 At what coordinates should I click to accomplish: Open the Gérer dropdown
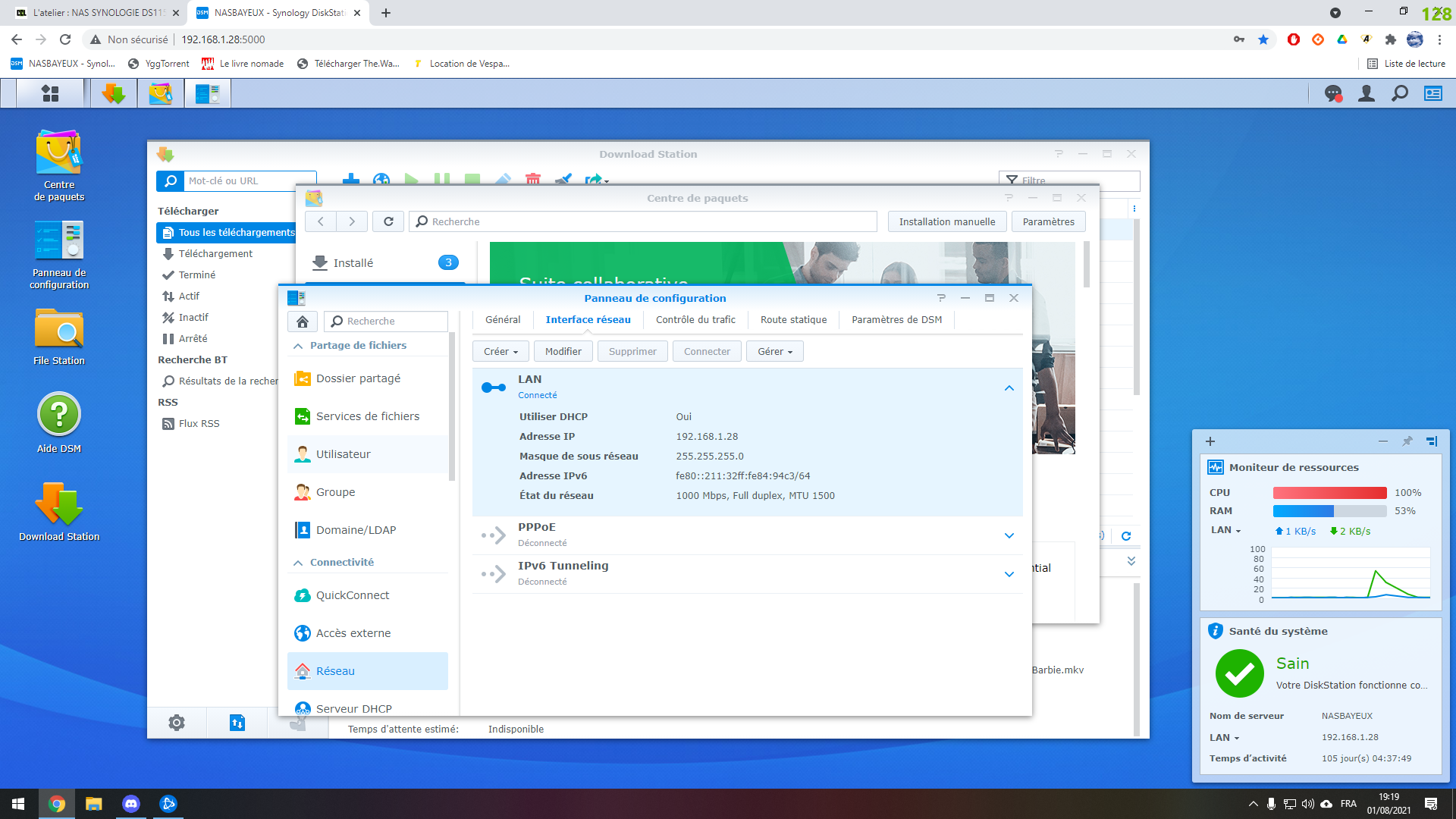coord(775,351)
